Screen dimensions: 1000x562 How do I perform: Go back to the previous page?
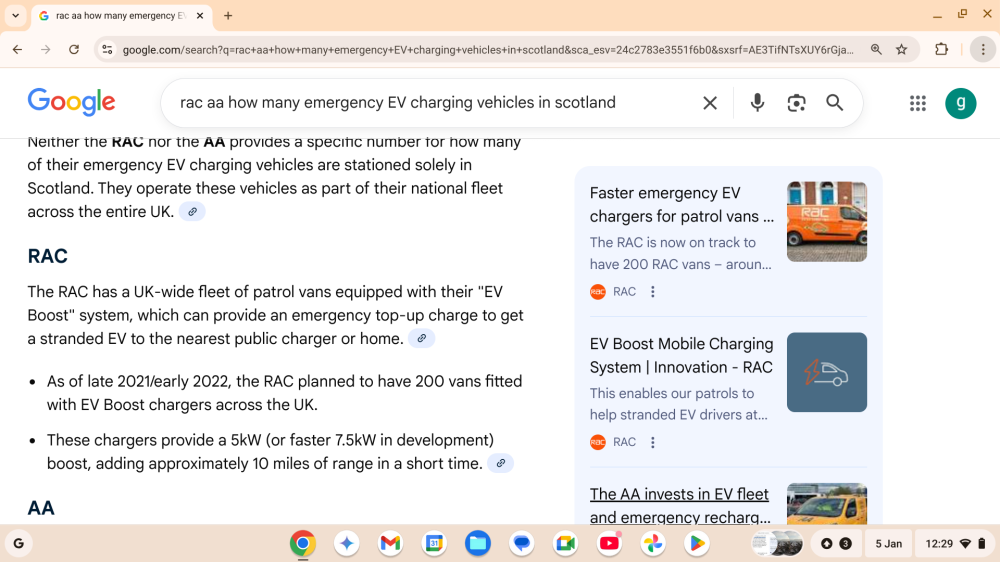[x=17, y=49]
